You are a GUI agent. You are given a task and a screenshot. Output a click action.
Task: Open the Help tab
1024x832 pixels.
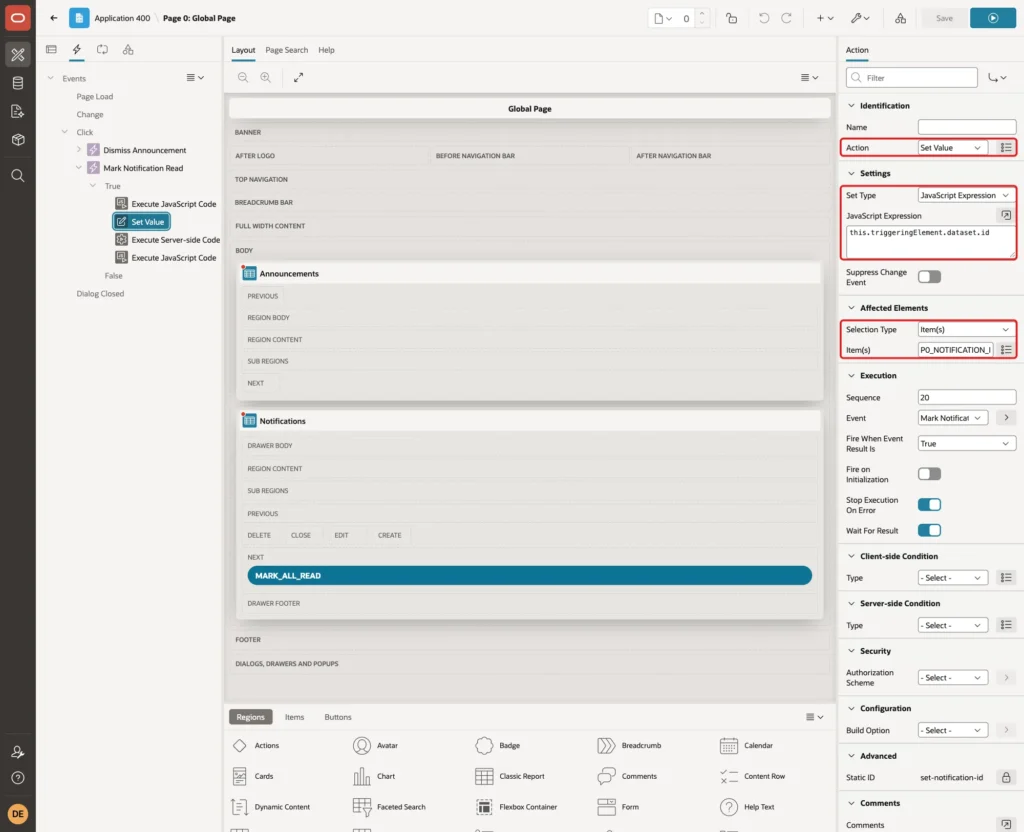(x=327, y=50)
